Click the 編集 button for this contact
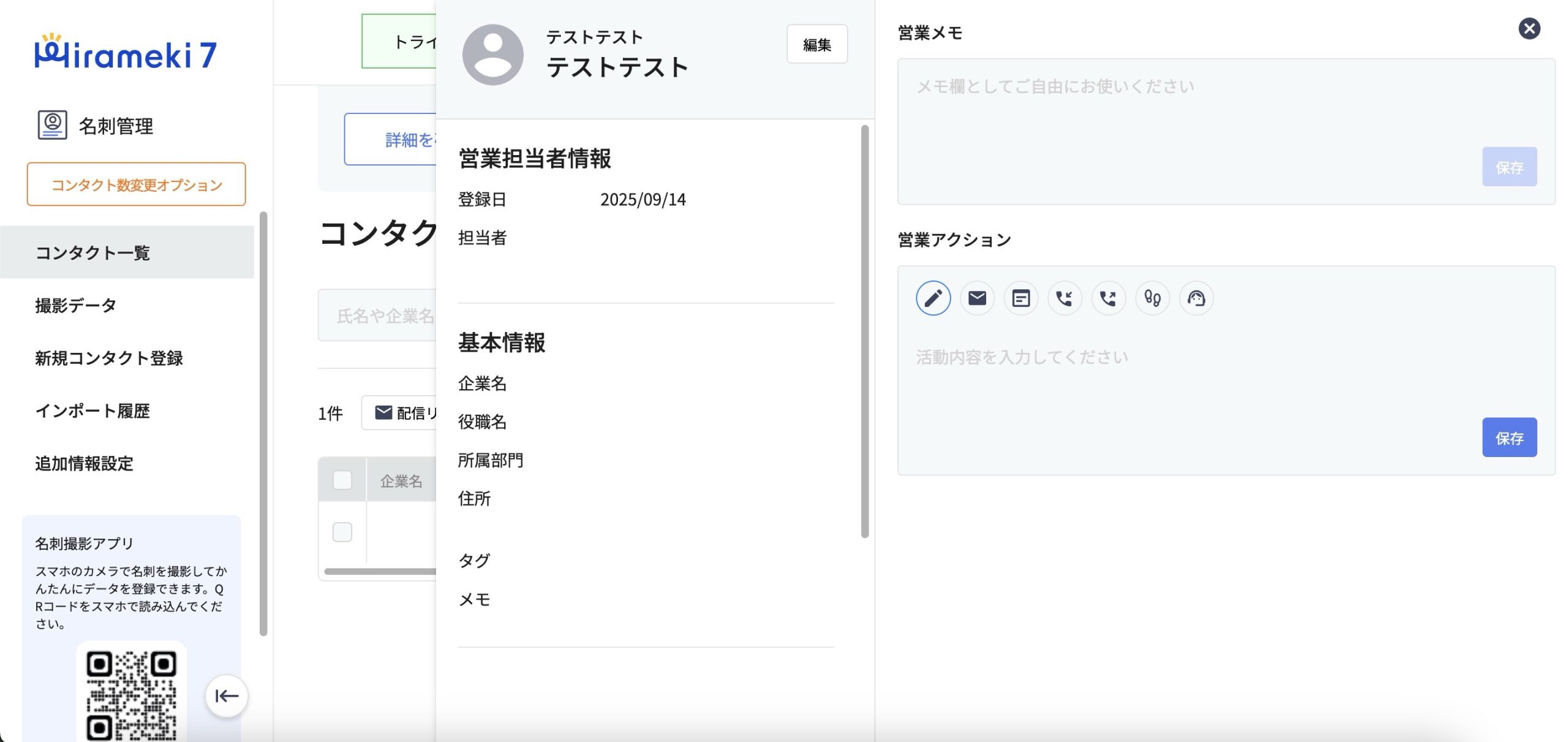1568x742 pixels. pyautogui.click(x=816, y=44)
